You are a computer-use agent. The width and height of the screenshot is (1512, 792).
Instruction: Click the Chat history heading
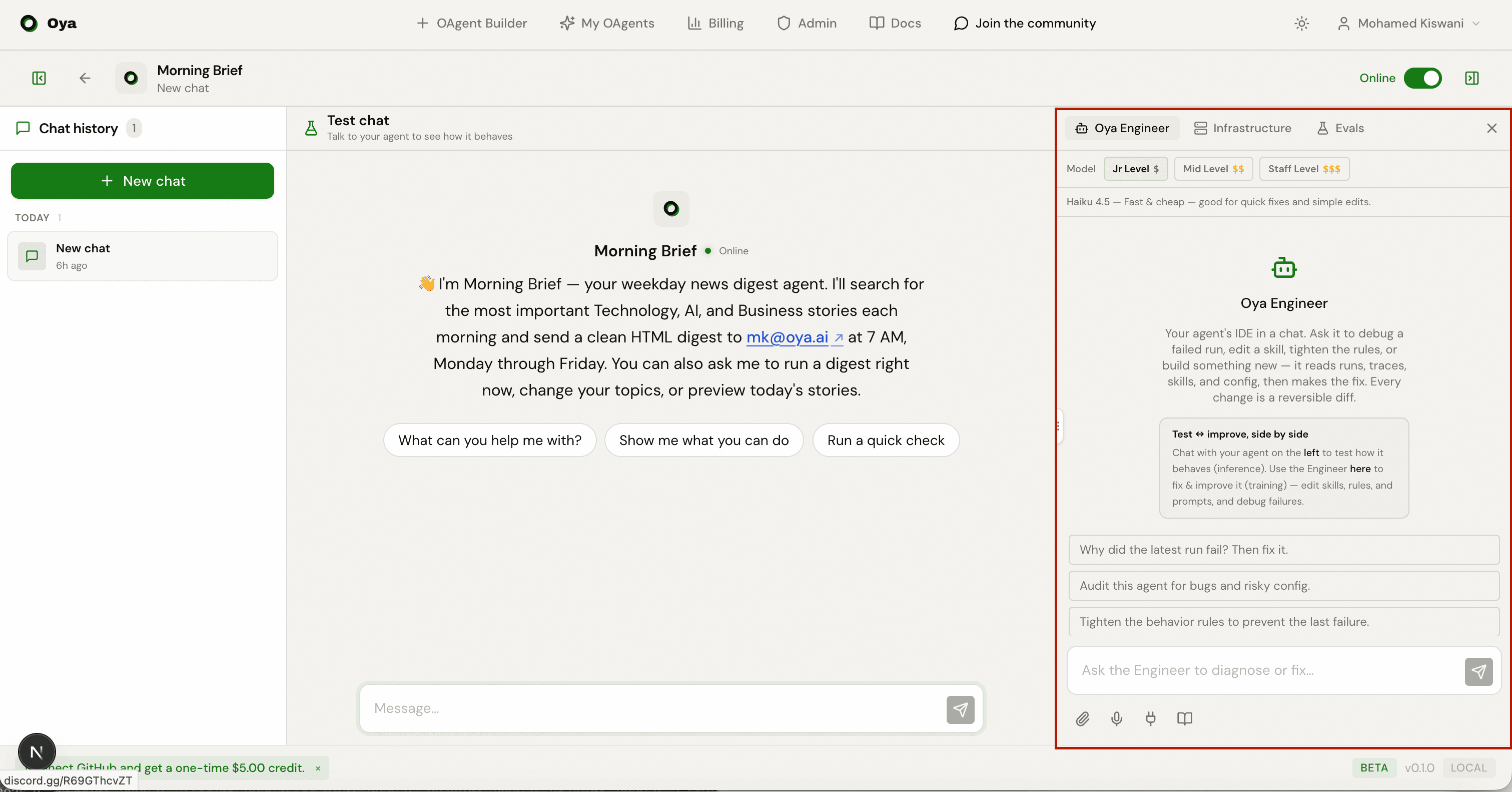[78, 128]
